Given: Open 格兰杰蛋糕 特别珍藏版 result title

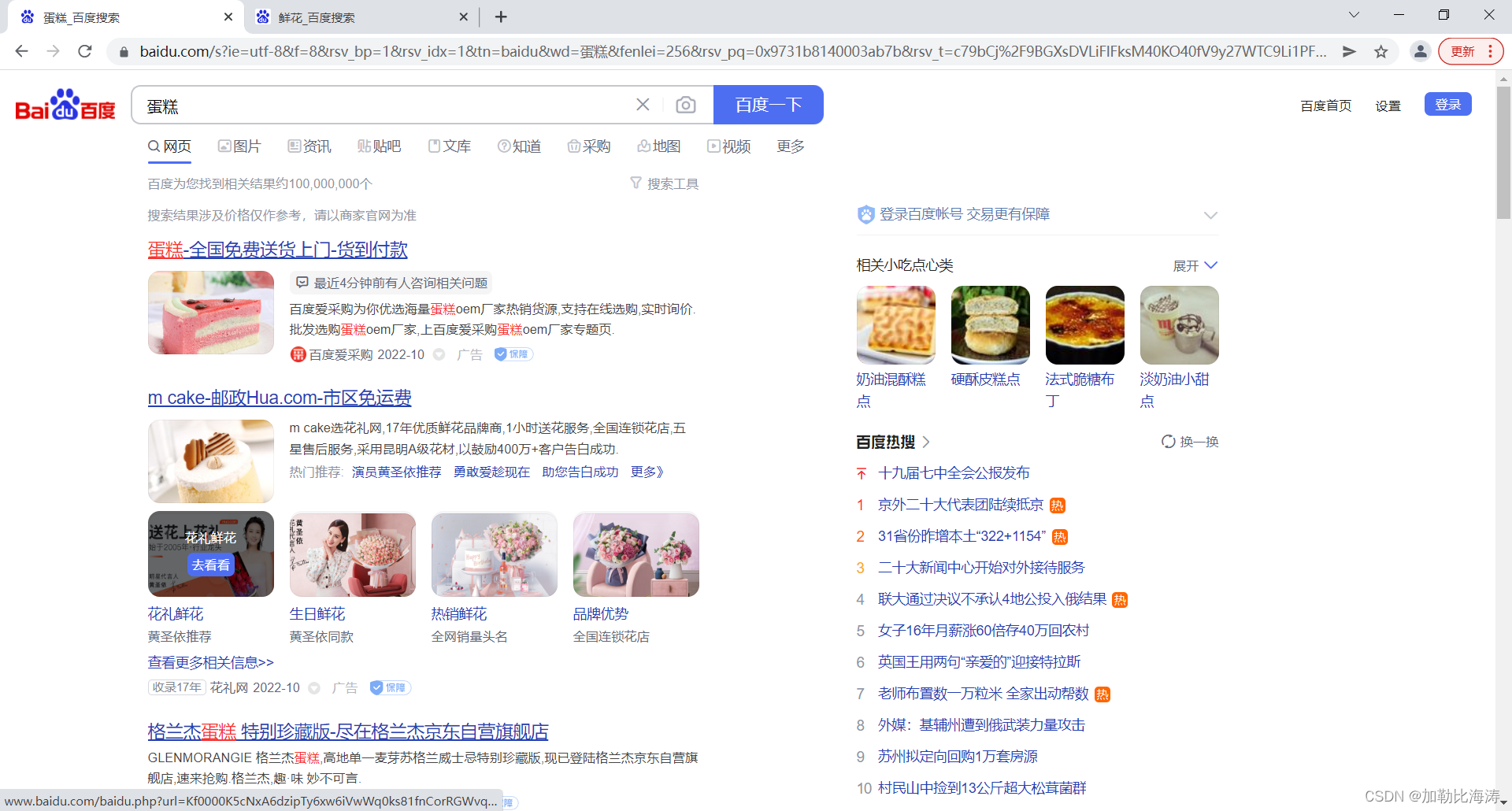Looking at the screenshot, I should [348, 731].
